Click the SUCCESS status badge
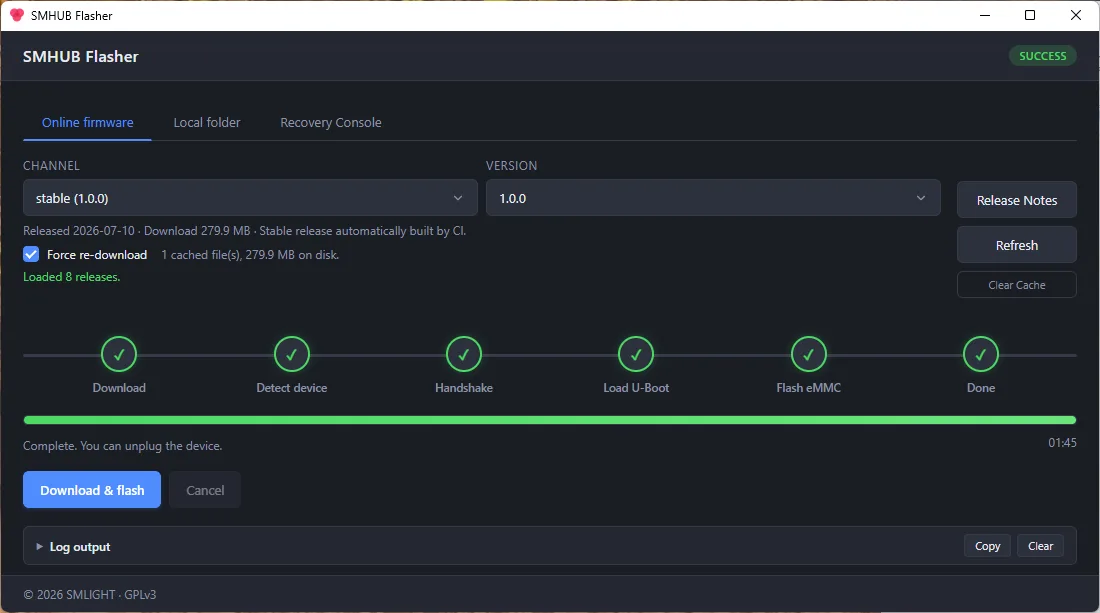1100x613 pixels. pyautogui.click(x=1042, y=56)
